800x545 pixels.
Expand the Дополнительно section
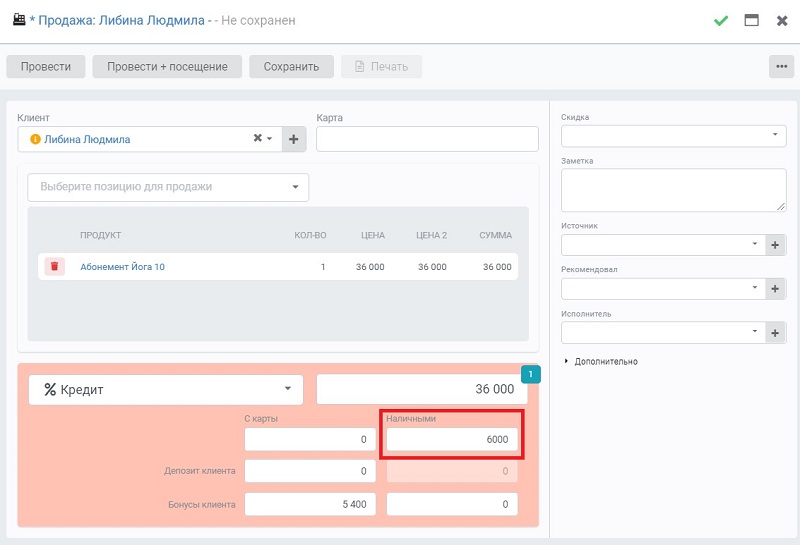602,361
